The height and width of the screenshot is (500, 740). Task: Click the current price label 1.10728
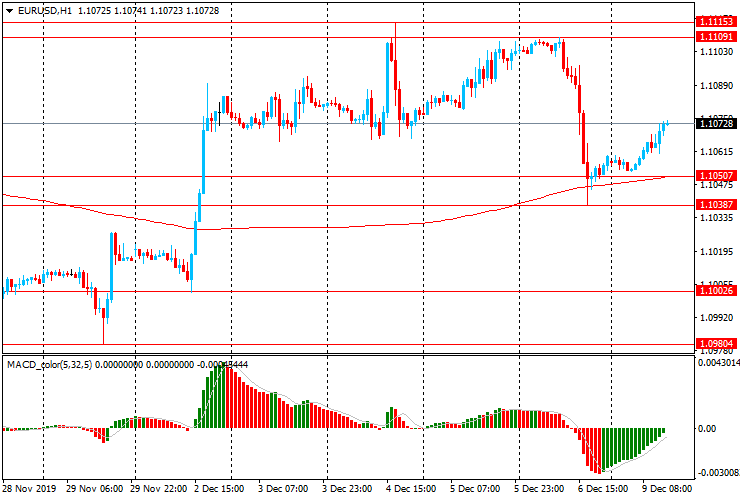click(x=716, y=124)
